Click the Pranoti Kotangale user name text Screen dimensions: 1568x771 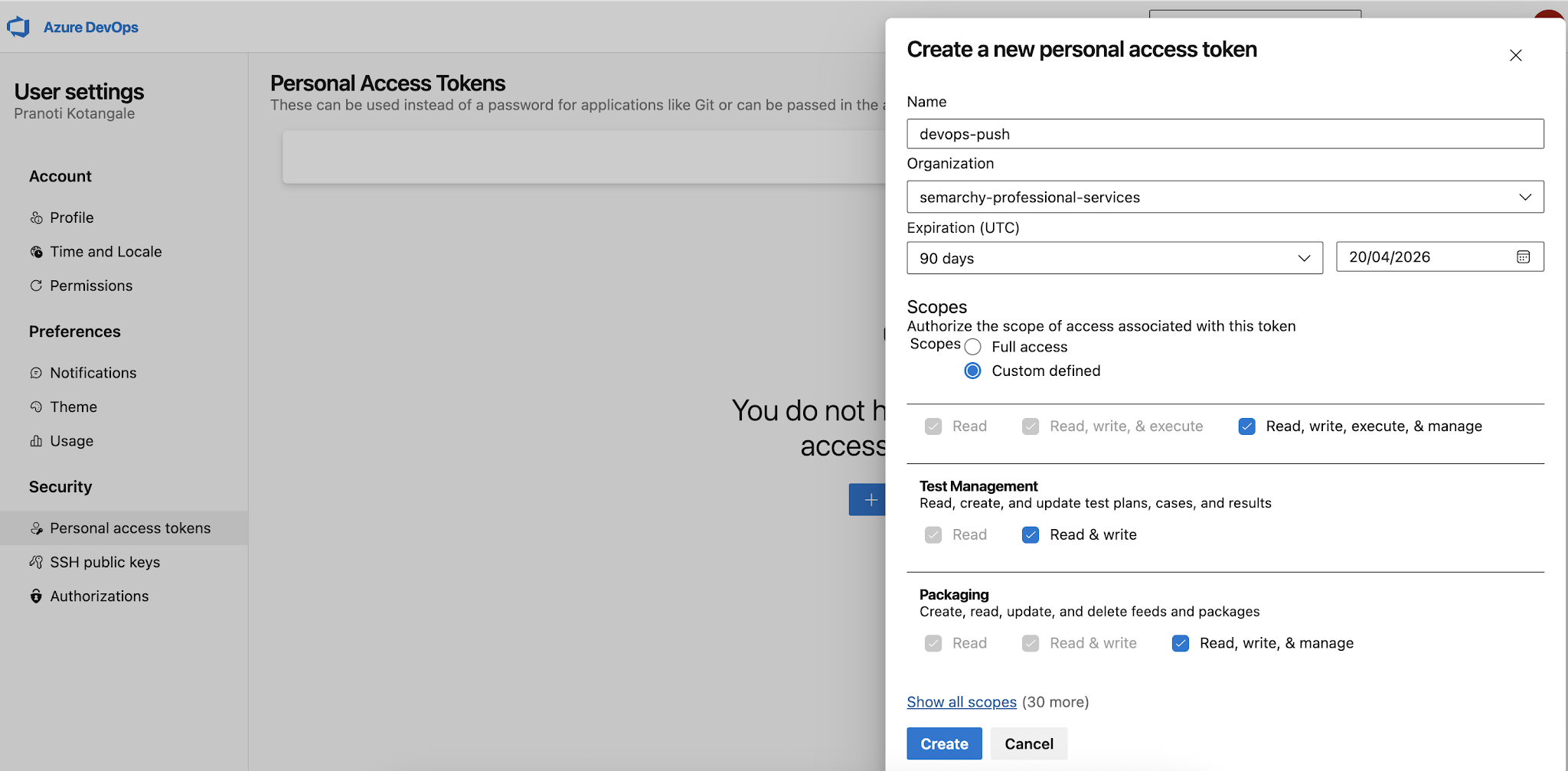pyautogui.click(x=74, y=113)
